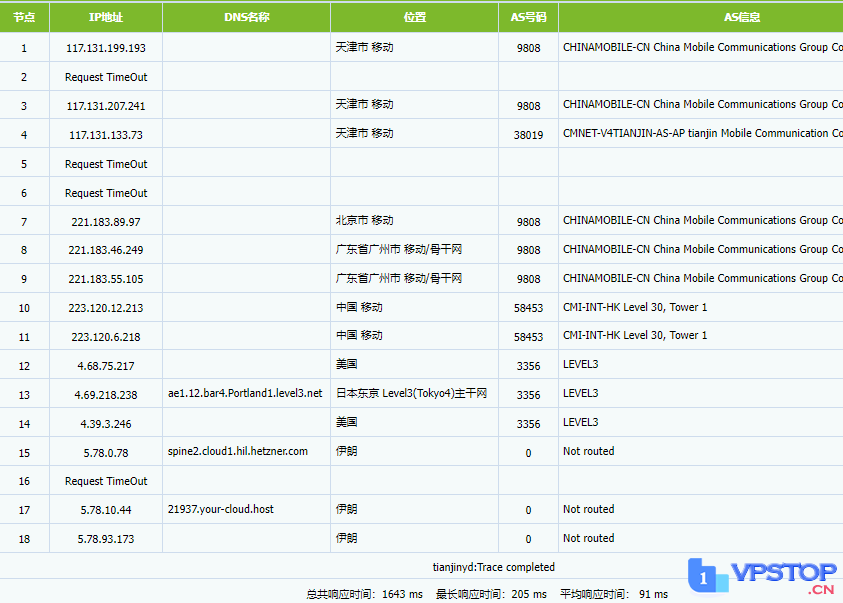
Task: Select IP address 5.78.93.173
Action: [106, 539]
